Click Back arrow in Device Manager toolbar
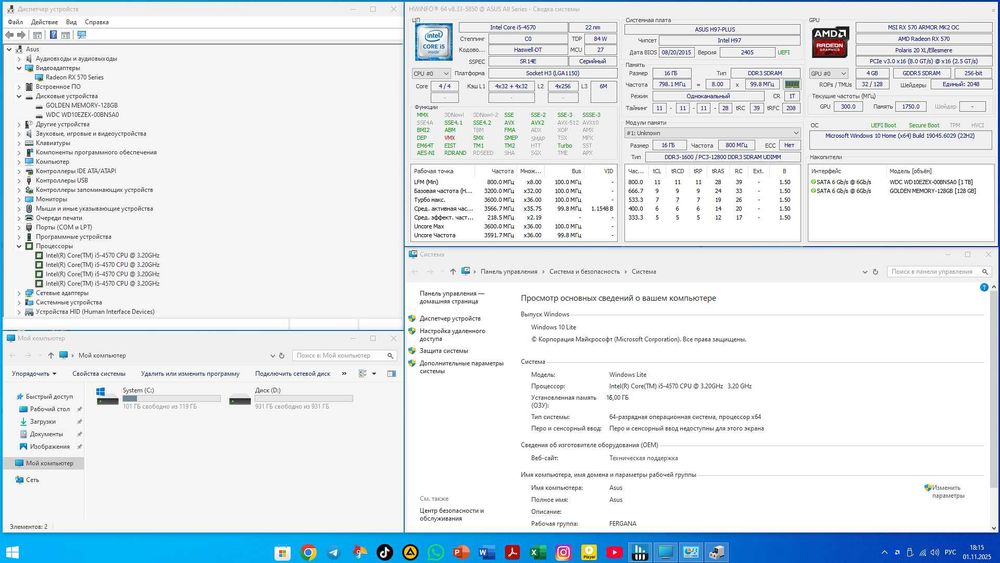 pyautogui.click(x=9, y=35)
